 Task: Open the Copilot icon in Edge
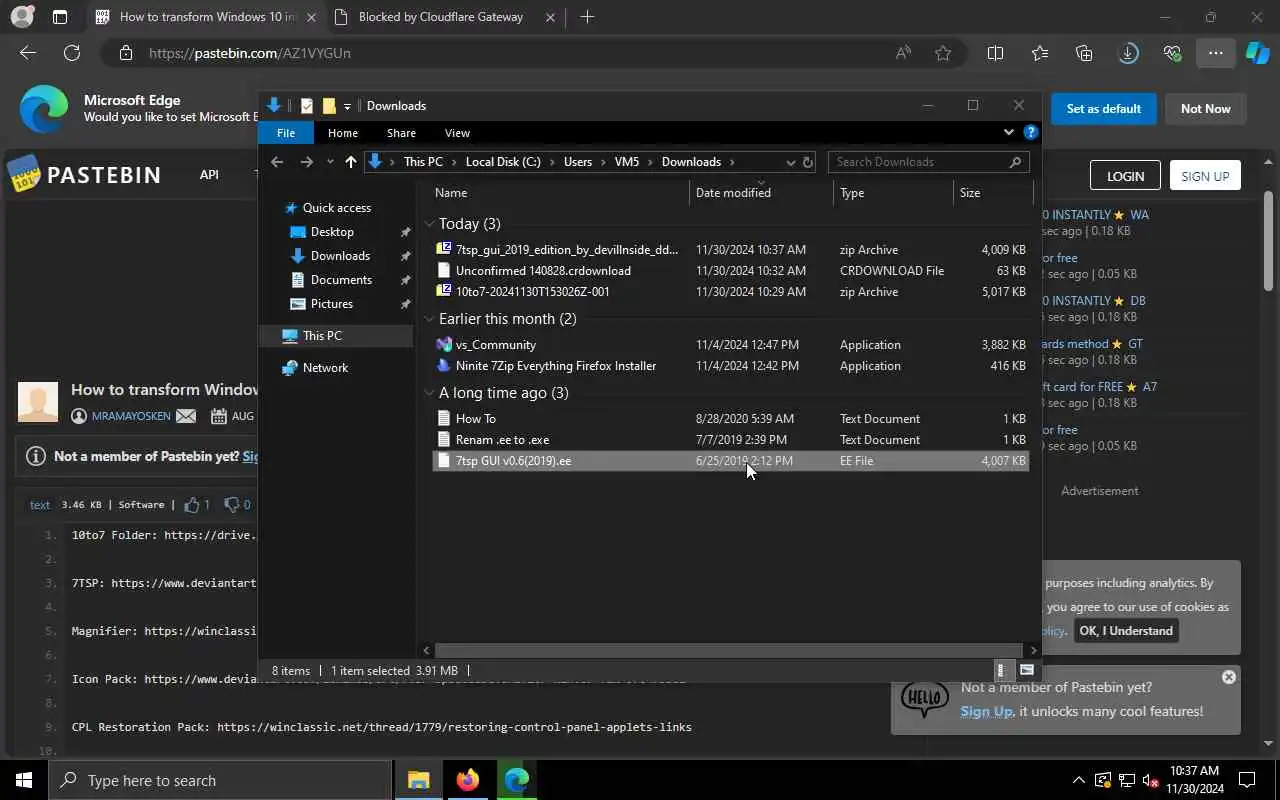click(1257, 53)
